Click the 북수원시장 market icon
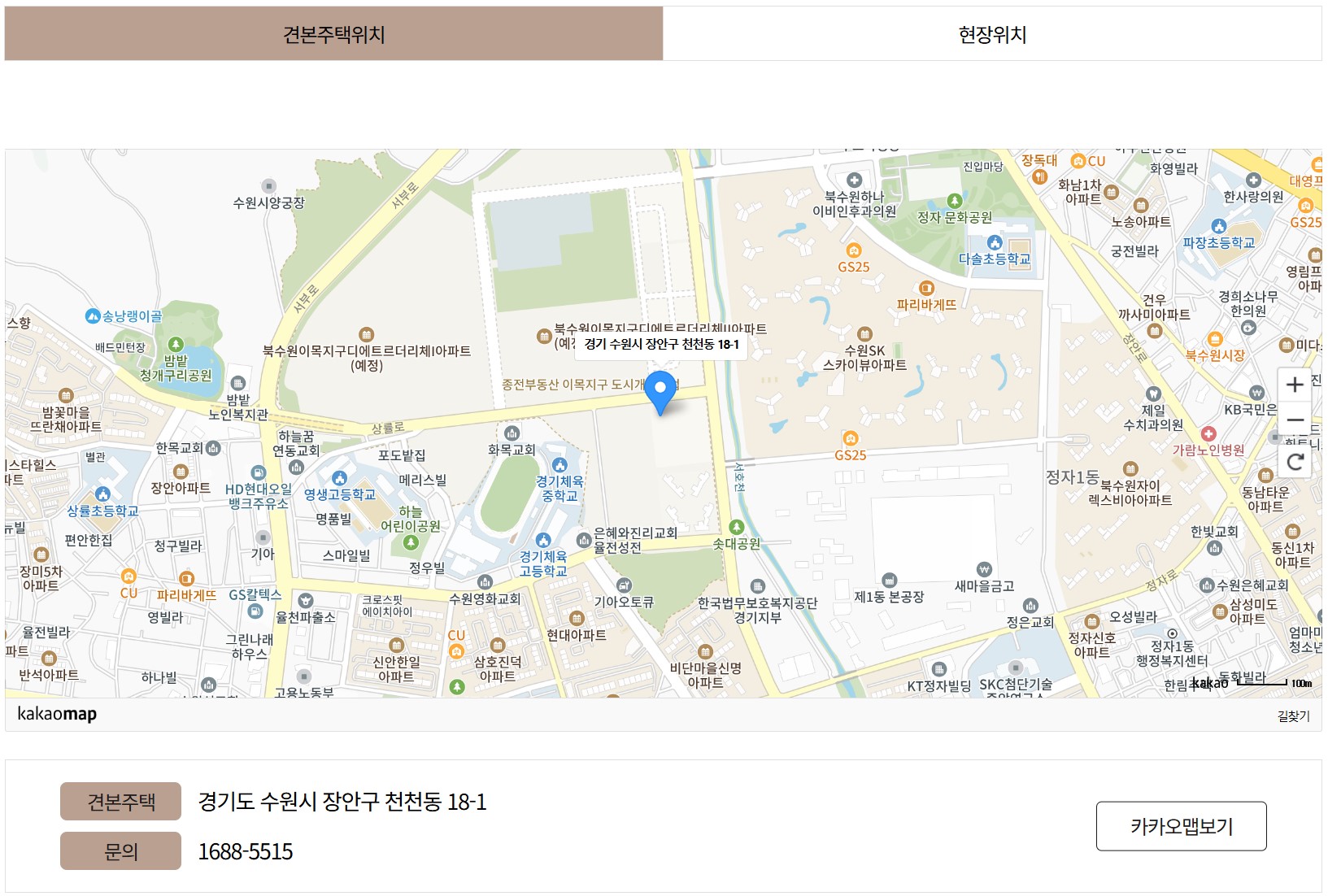The height and width of the screenshot is (896, 1328). [x=1215, y=339]
